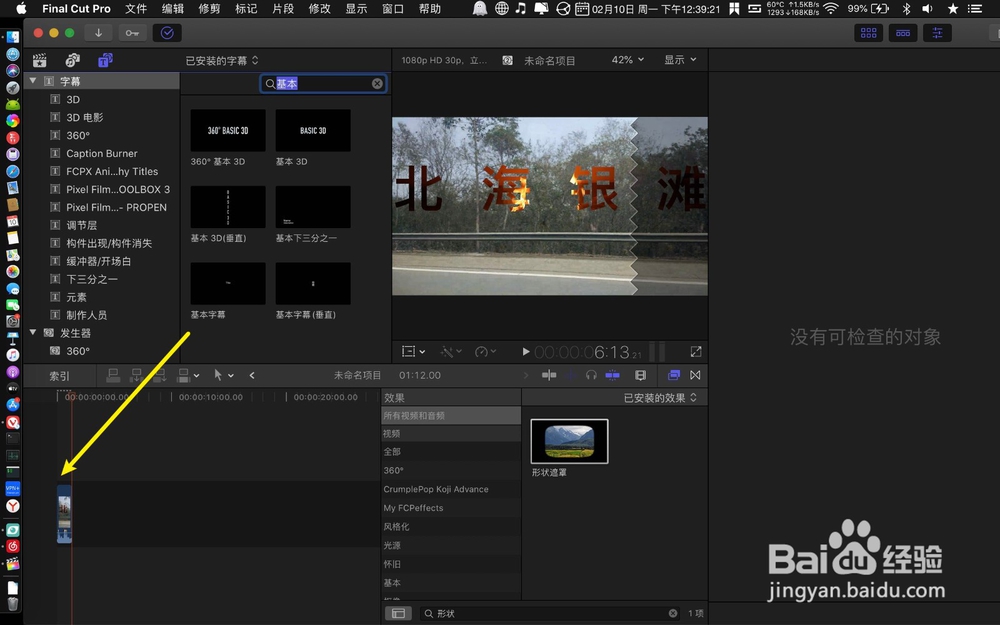Viewport: 1000px width, 625px height.
Task: Toggle the effects sidebar show/hide button
Action: click(398, 613)
